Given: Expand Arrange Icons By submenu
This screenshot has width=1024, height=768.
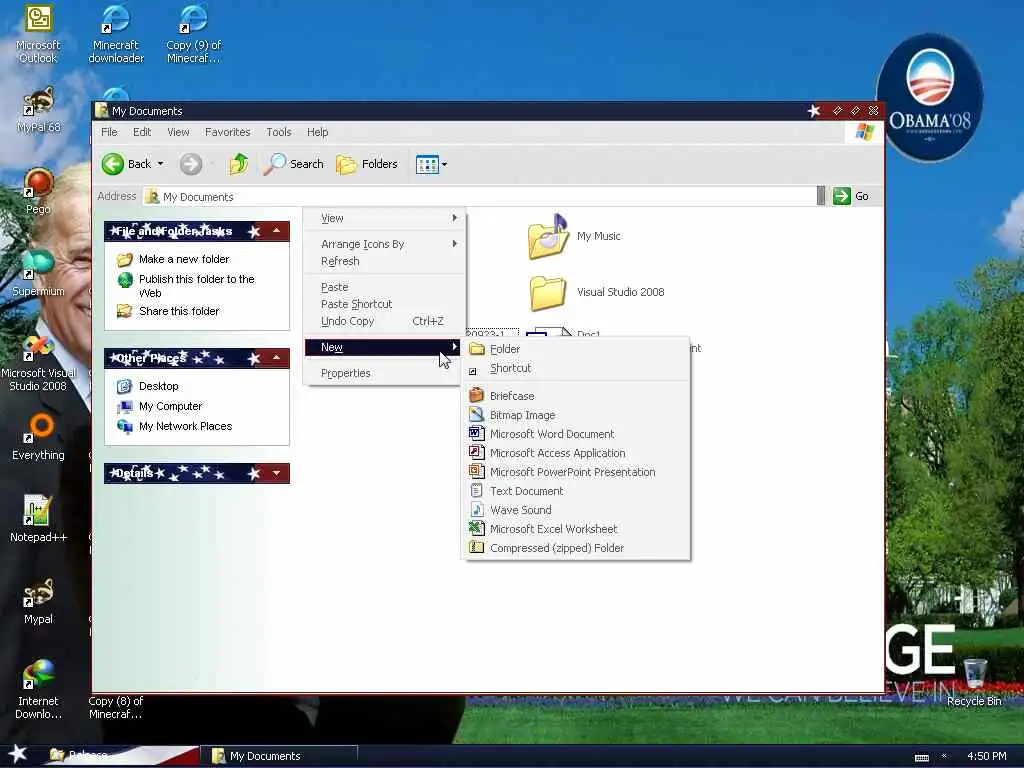Looking at the screenshot, I should 384,244.
